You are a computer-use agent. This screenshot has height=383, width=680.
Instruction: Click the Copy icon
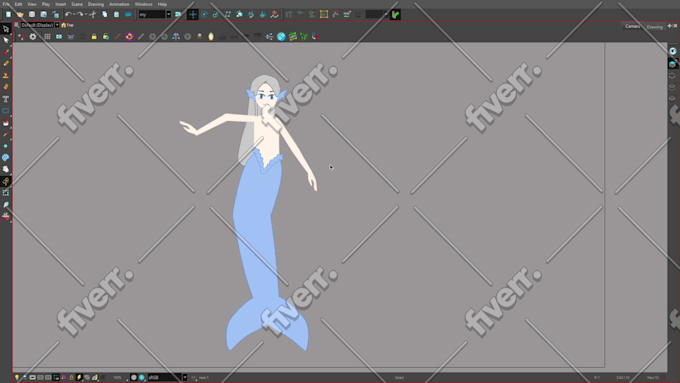[105, 14]
